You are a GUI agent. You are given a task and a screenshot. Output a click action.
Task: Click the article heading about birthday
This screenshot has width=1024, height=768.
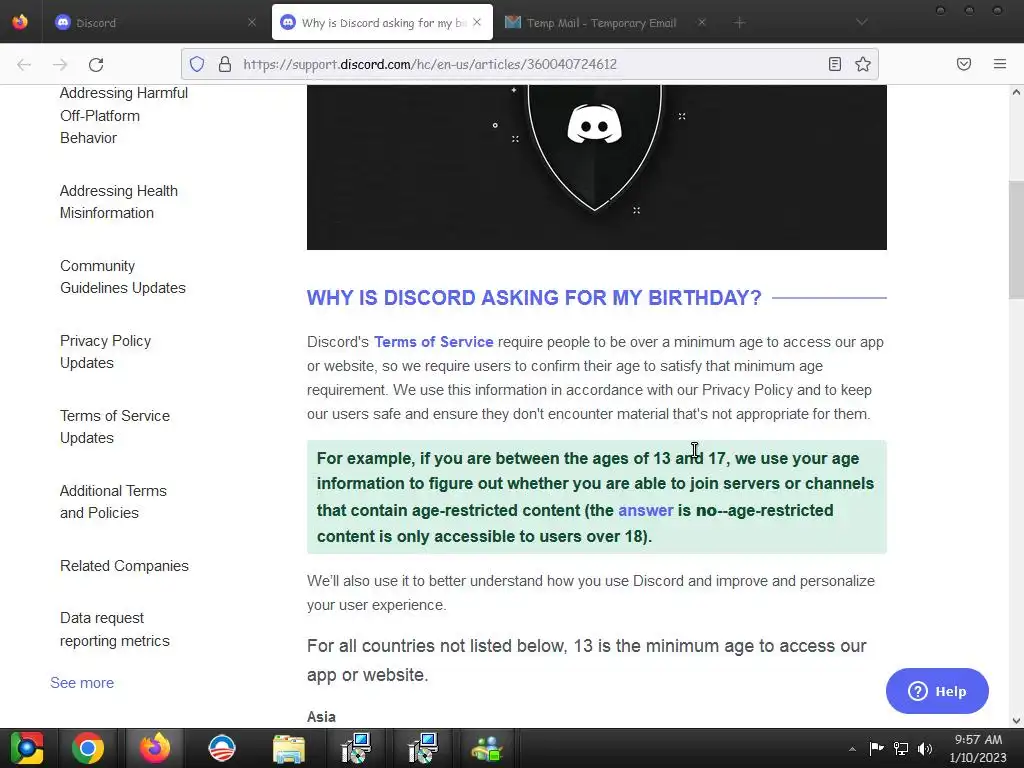[534, 298]
